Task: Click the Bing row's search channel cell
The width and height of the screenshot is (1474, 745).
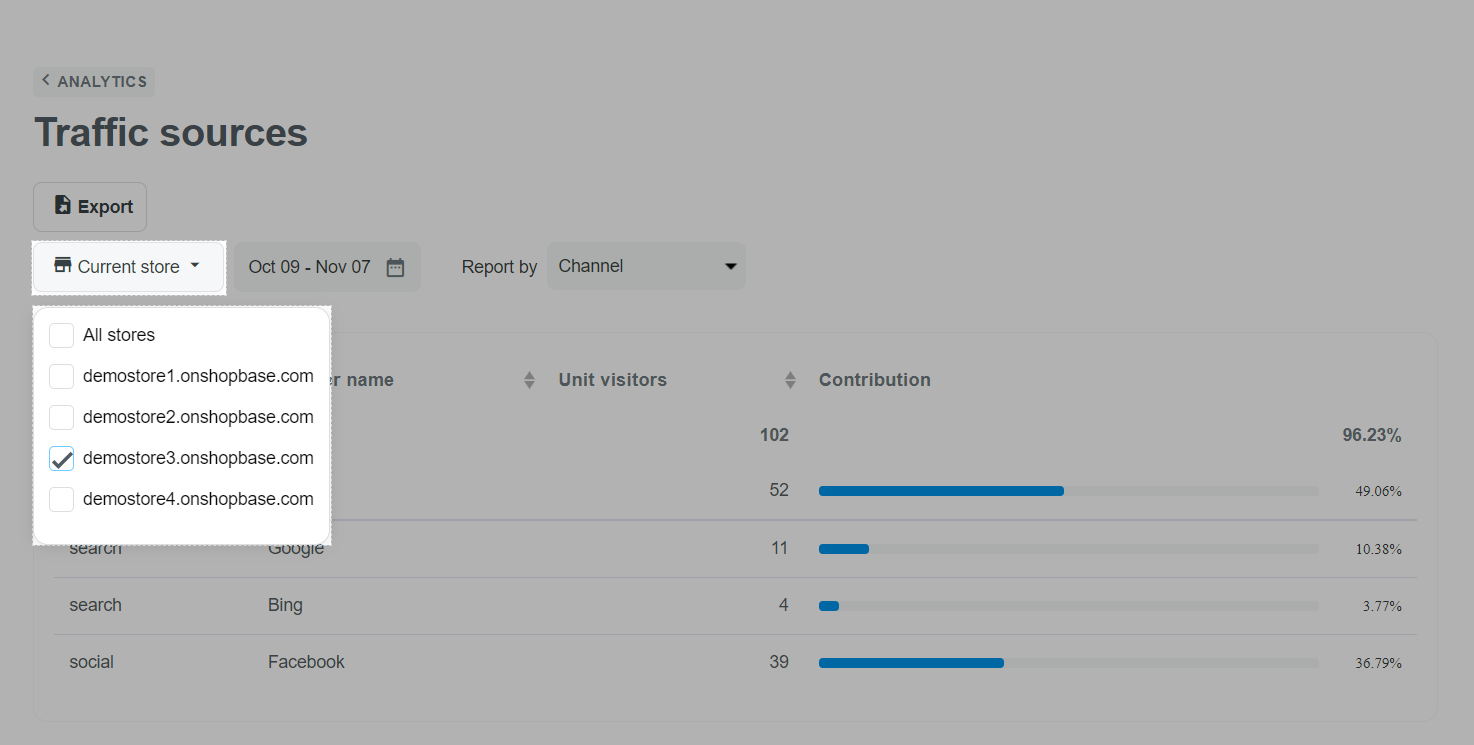Action: [x=96, y=605]
